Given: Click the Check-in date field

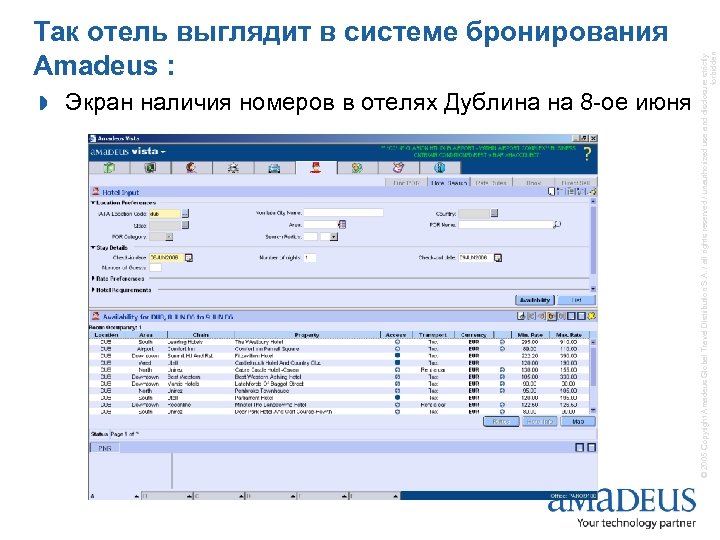Looking at the screenshot, I should tap(166, 258).
